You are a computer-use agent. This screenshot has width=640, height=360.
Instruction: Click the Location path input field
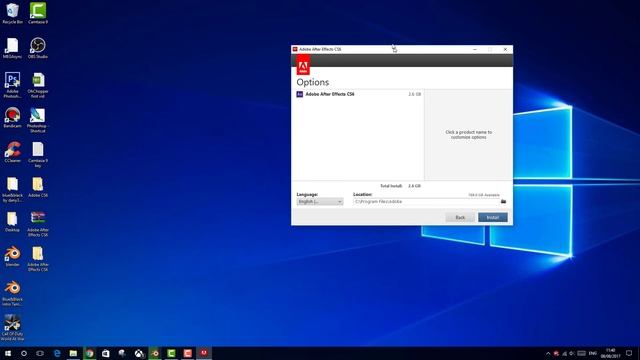(x=426, y=202)
